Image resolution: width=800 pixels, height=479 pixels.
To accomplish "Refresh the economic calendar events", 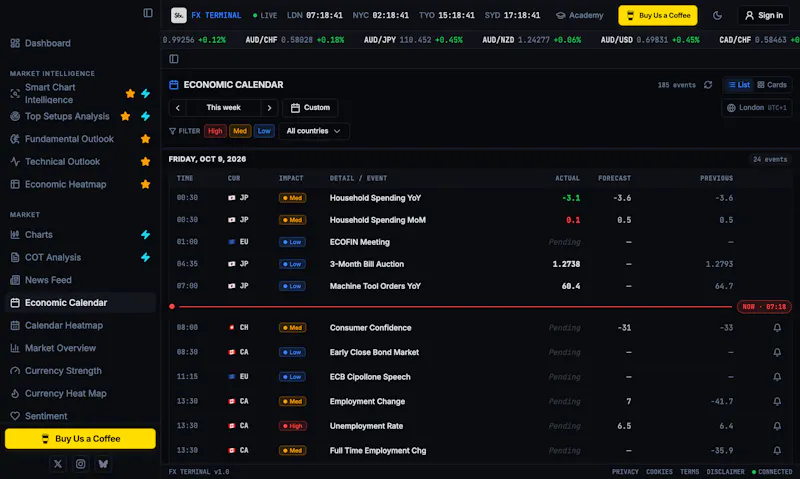I will pos(708,85).
